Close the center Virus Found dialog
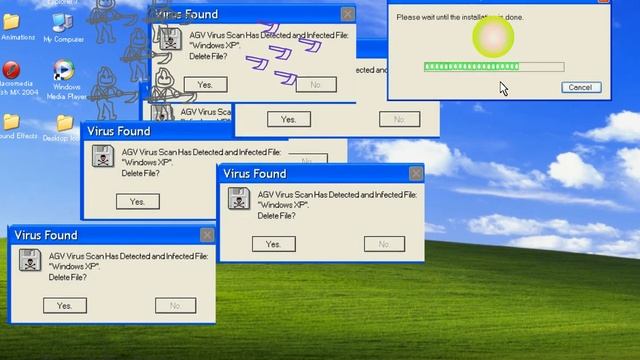640x360 pixels. [x=416, y=174]
